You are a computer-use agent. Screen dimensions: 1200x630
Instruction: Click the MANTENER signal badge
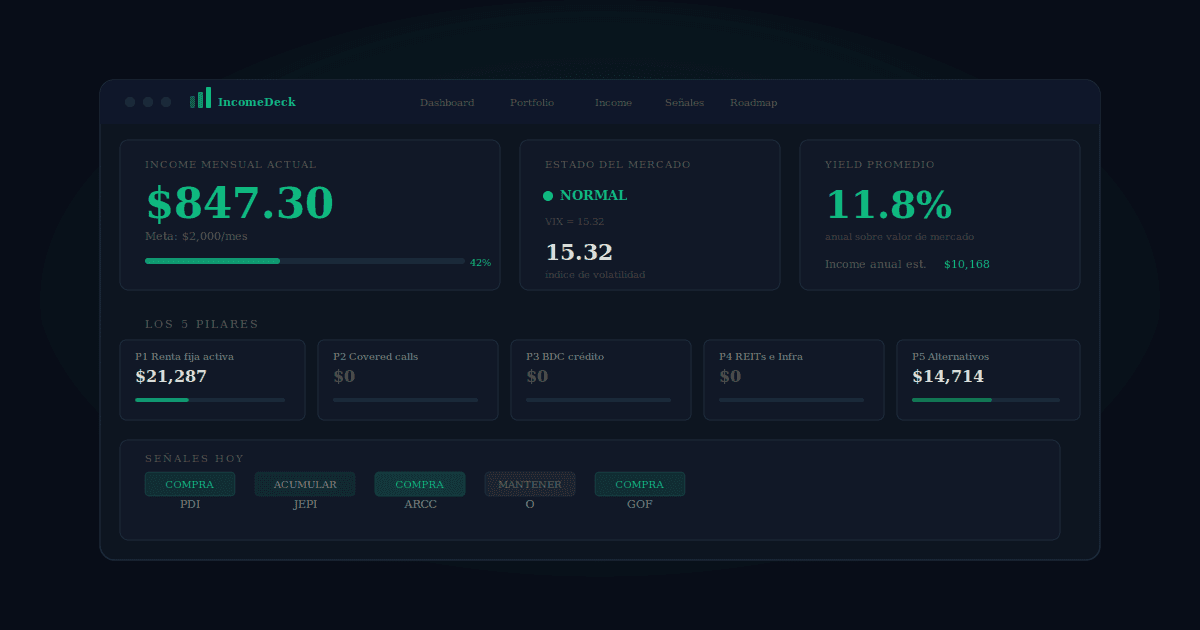(530, 484)
